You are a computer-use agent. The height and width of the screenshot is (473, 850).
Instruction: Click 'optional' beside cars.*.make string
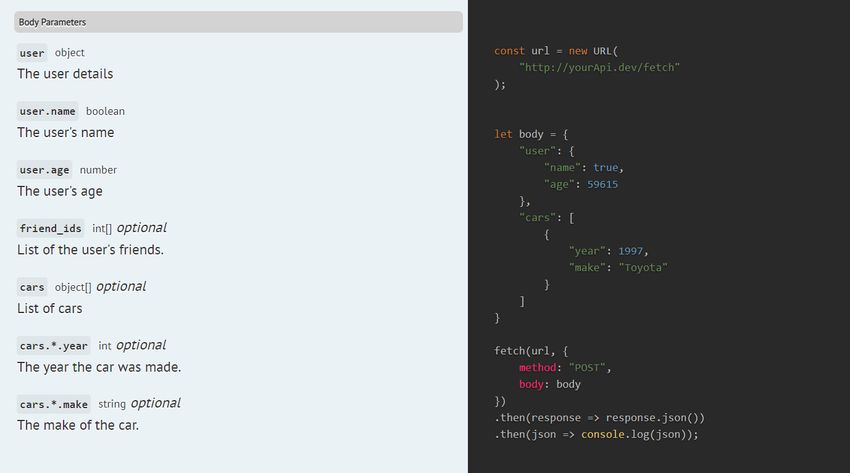156,404
